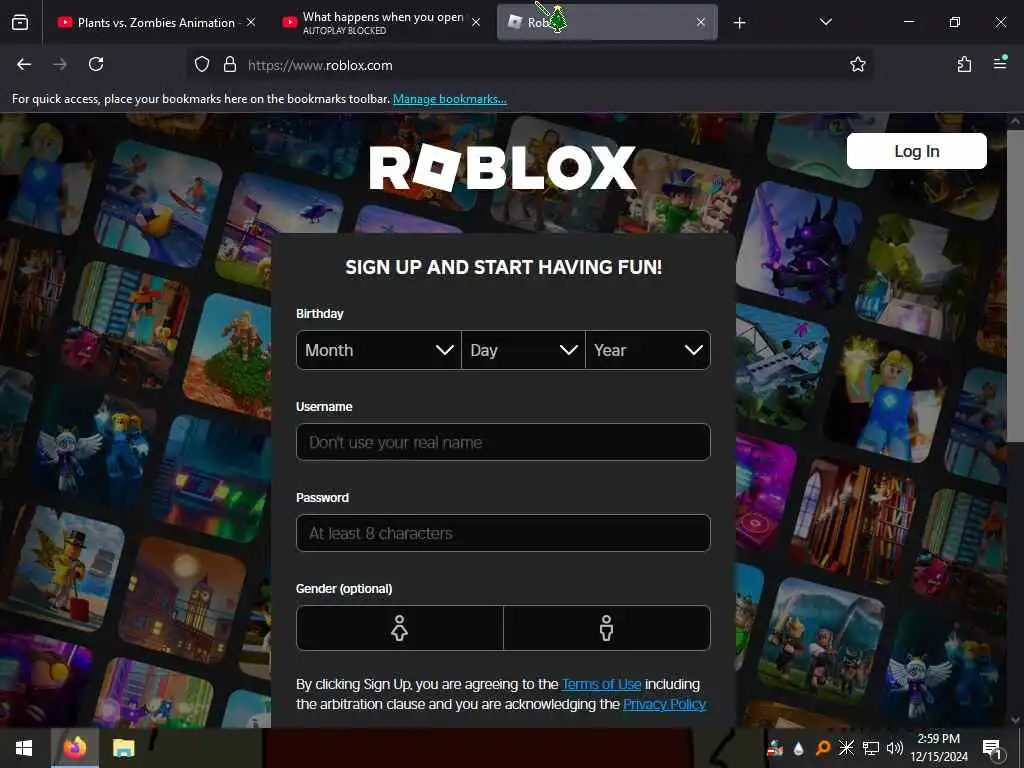Expand the Month birthday dropdown
Viewport: 1024px width, 768px height.
coord(379,350)
